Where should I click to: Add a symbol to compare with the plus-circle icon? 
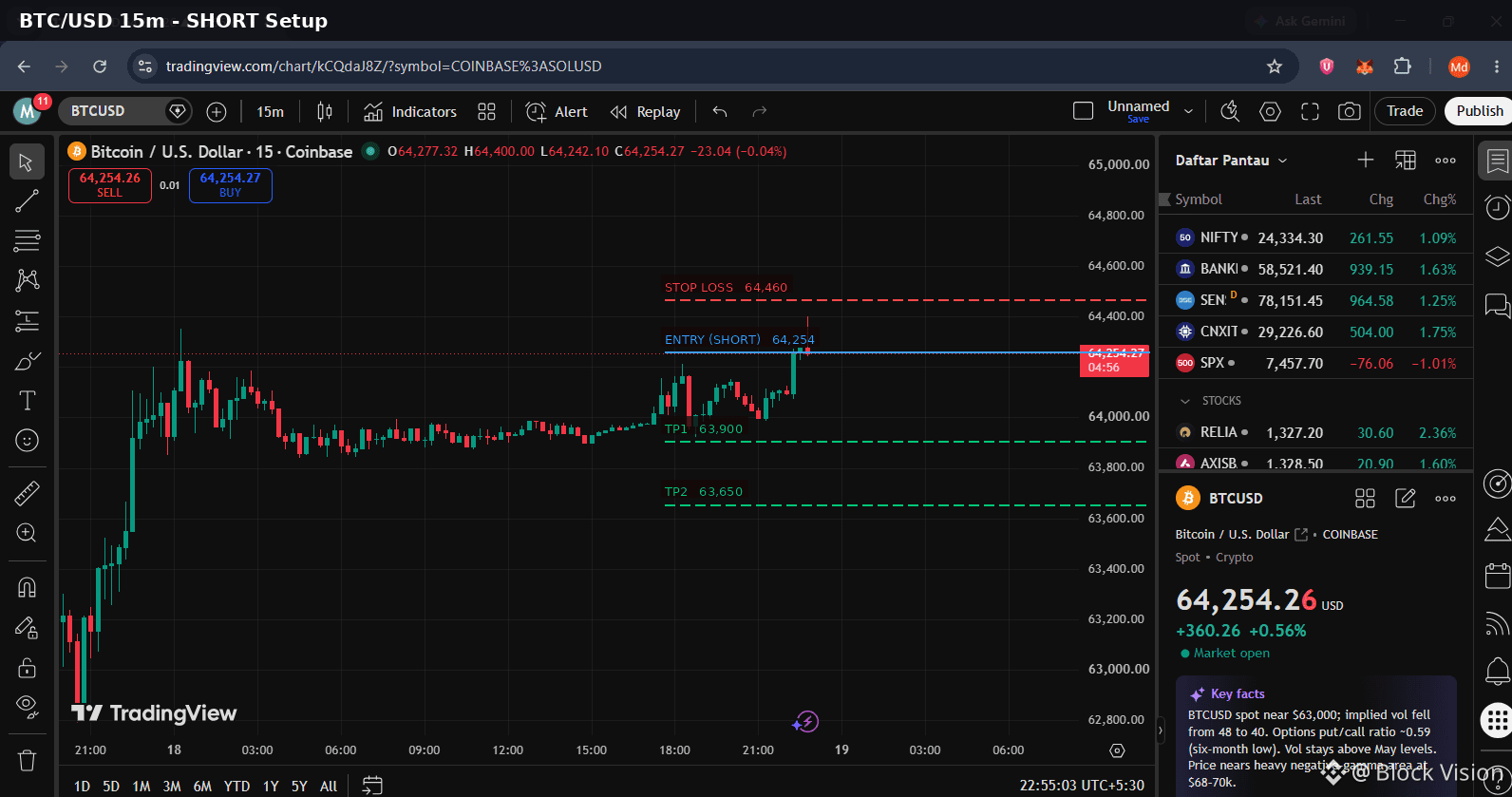coord(217,112)
